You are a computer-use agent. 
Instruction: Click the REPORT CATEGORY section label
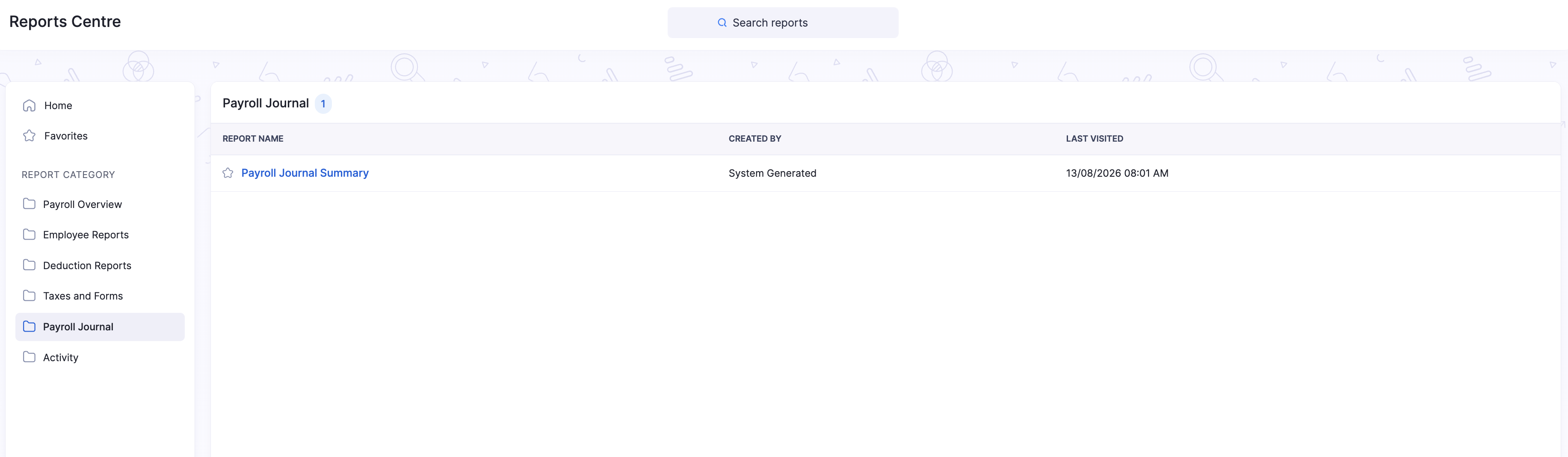[x=68, y=175]
